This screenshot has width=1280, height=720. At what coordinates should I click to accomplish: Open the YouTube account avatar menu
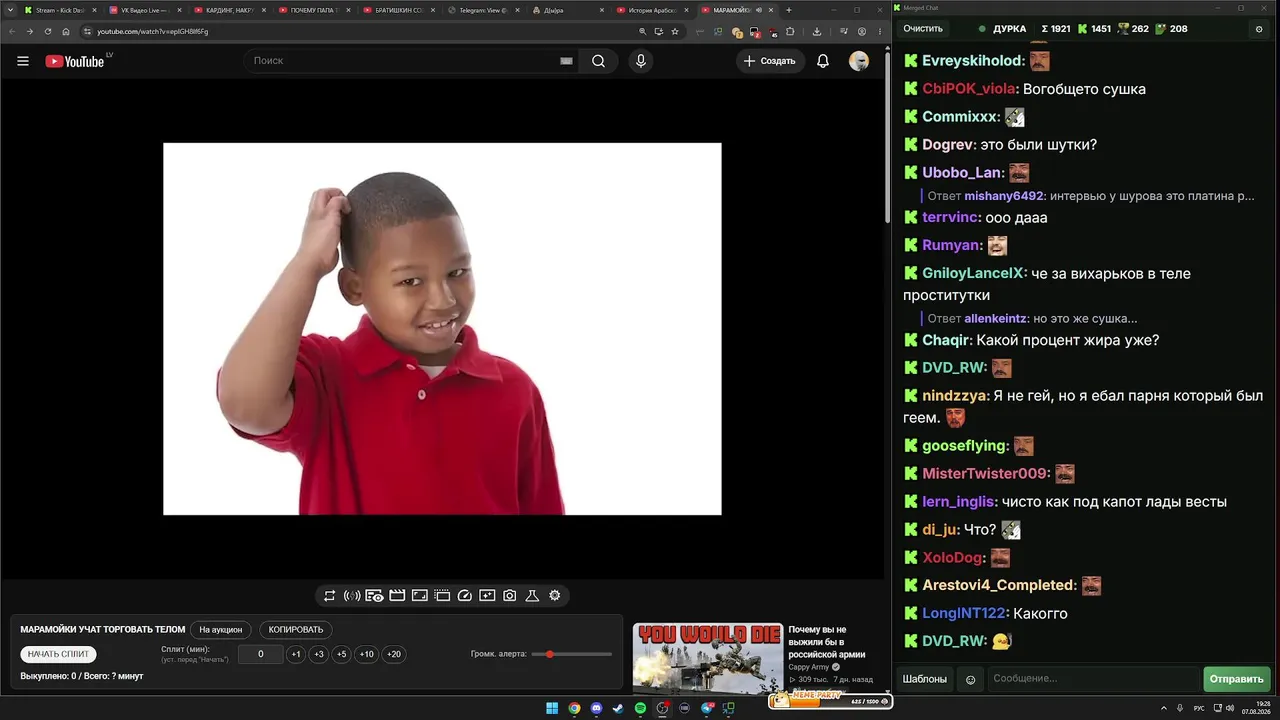[859, 61]
